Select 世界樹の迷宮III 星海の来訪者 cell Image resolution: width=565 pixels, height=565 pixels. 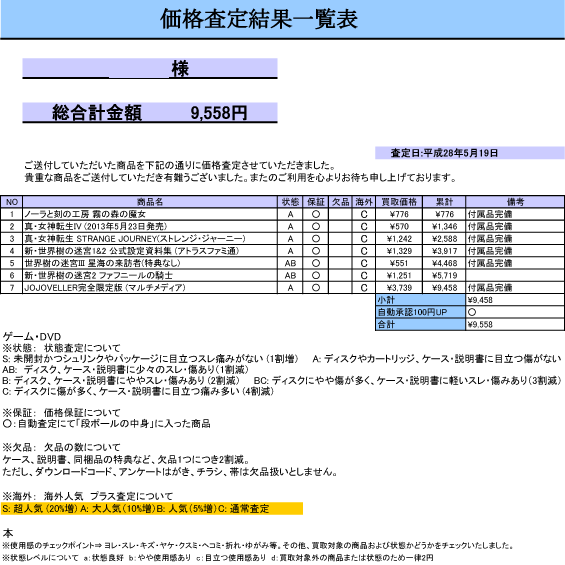(150, 263)
